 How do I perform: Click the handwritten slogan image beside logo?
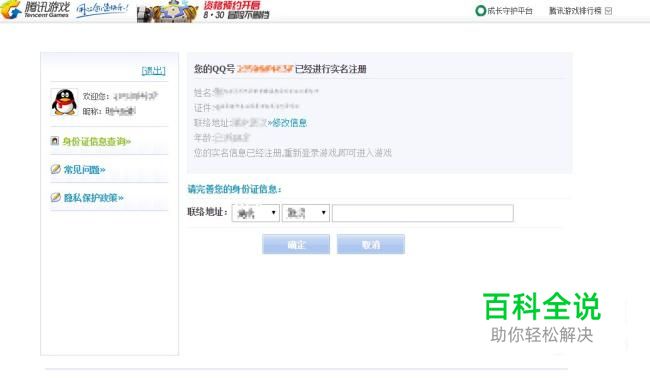pyautogui.click(x=102, y=10)
